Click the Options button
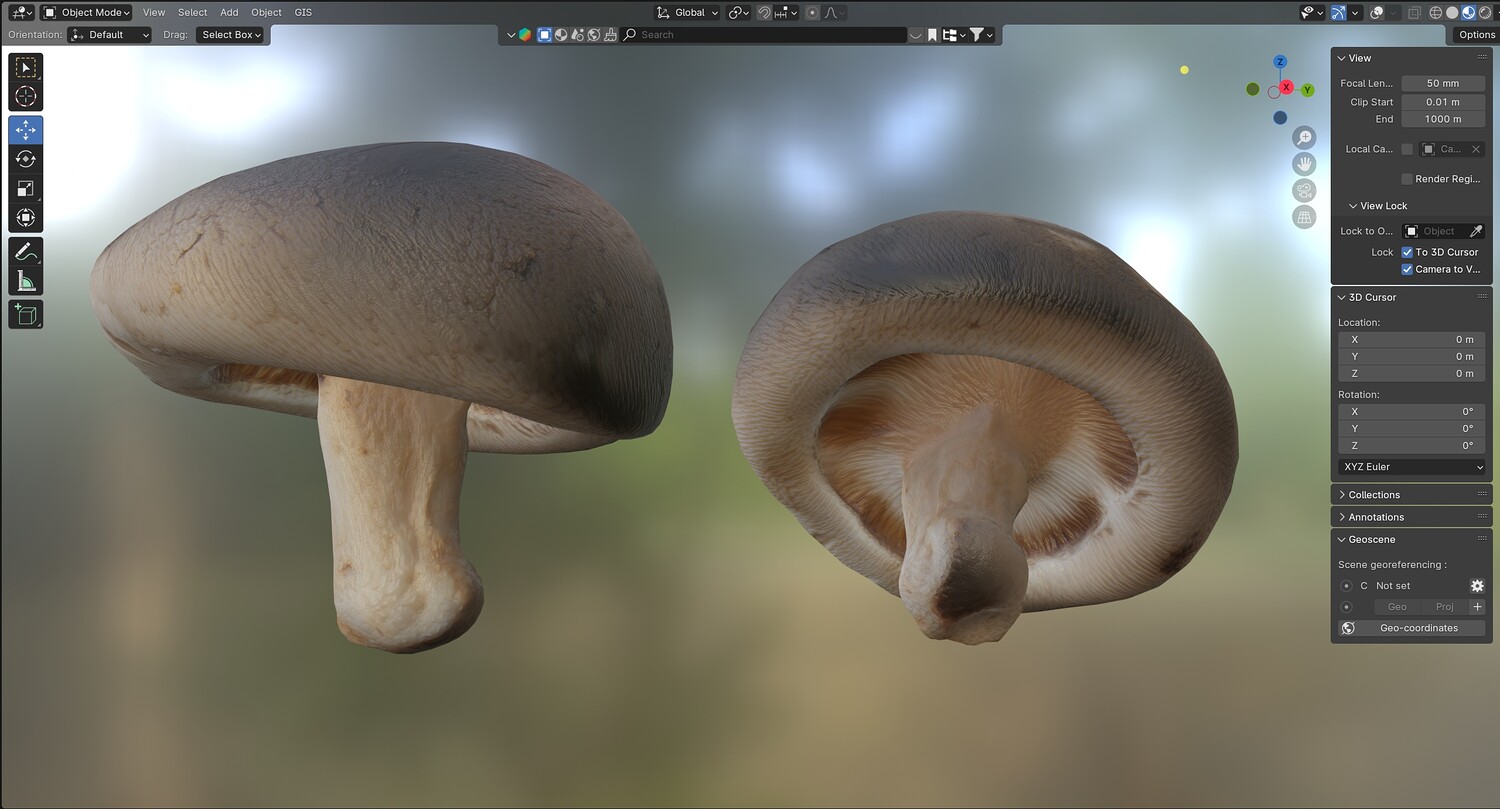Viewport: 1500px width, 809px height. point(1476,35)
